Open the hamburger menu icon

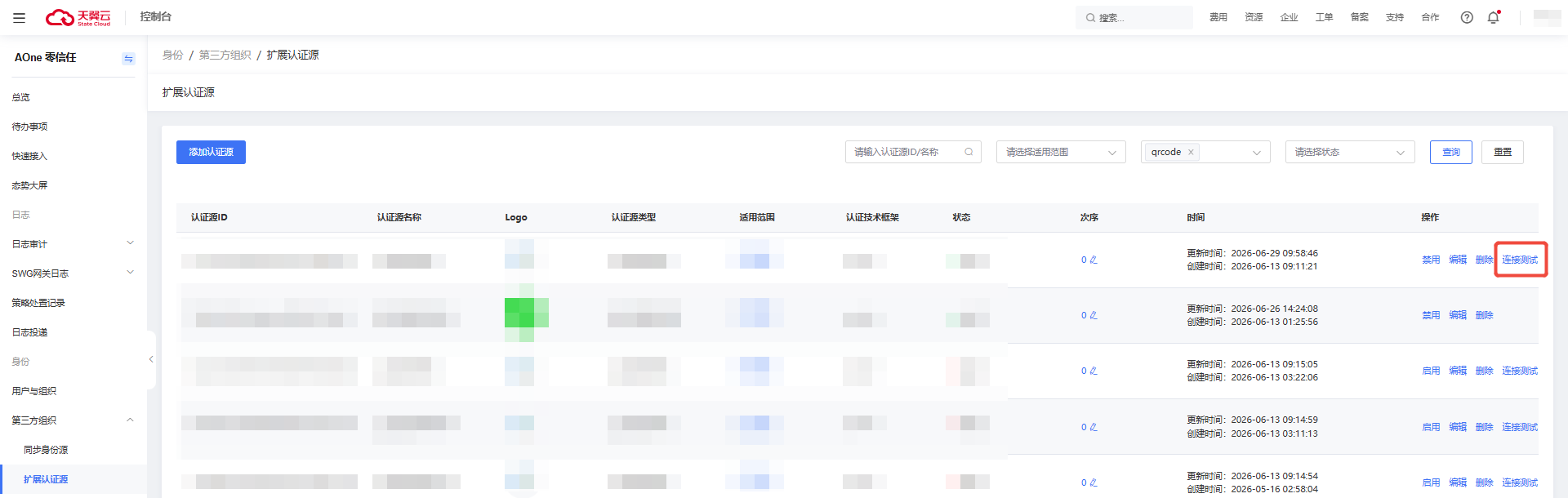(19, 17)
